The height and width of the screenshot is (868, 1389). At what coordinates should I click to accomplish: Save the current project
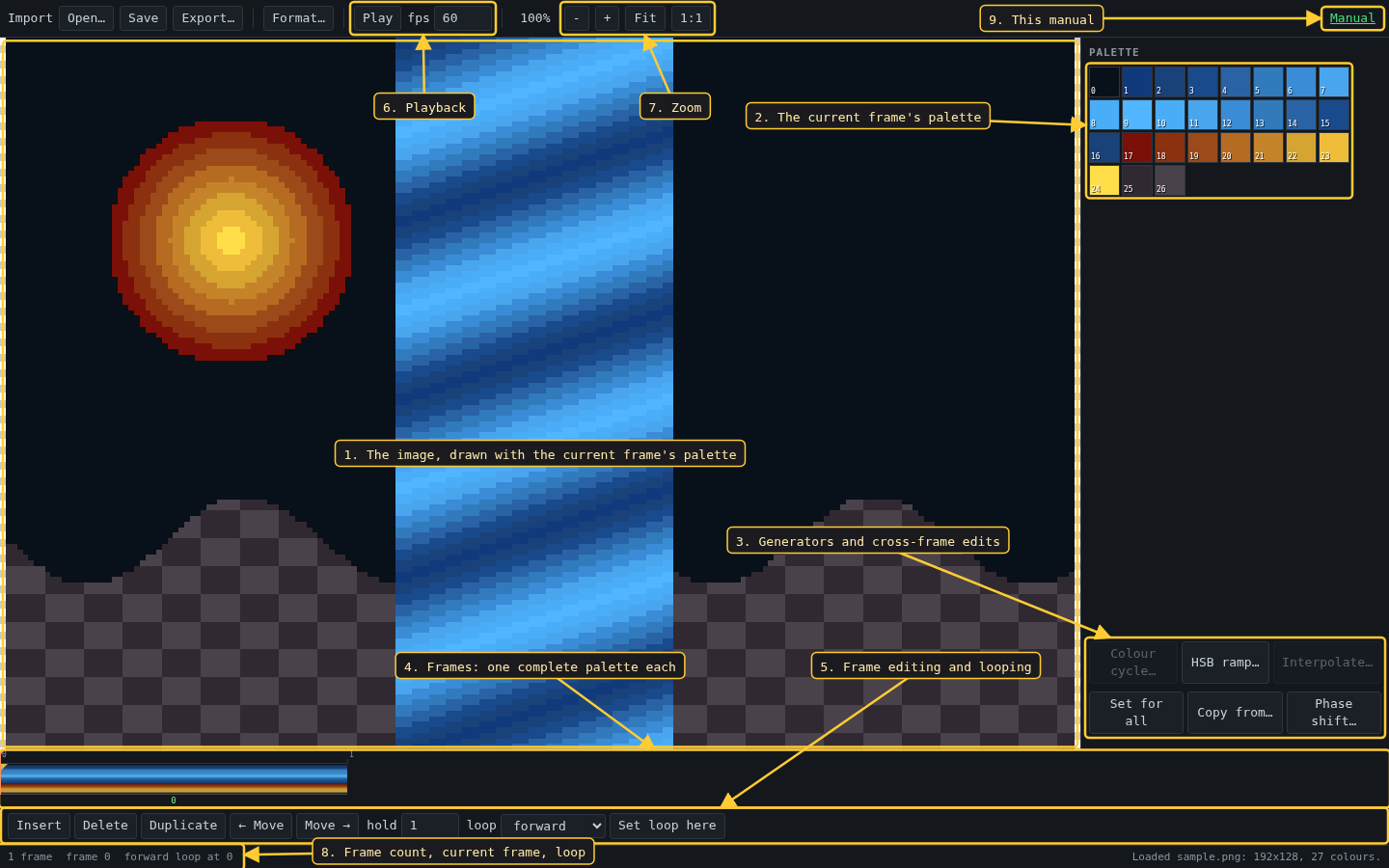click(x=143, y=18)
